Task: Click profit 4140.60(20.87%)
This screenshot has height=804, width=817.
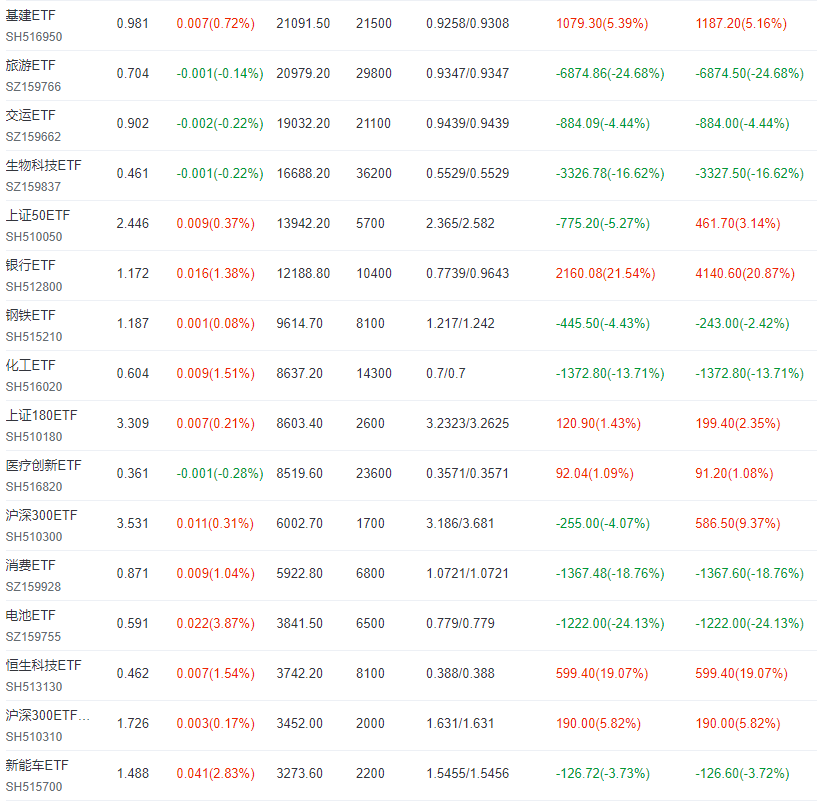Action: coord(745,274)
